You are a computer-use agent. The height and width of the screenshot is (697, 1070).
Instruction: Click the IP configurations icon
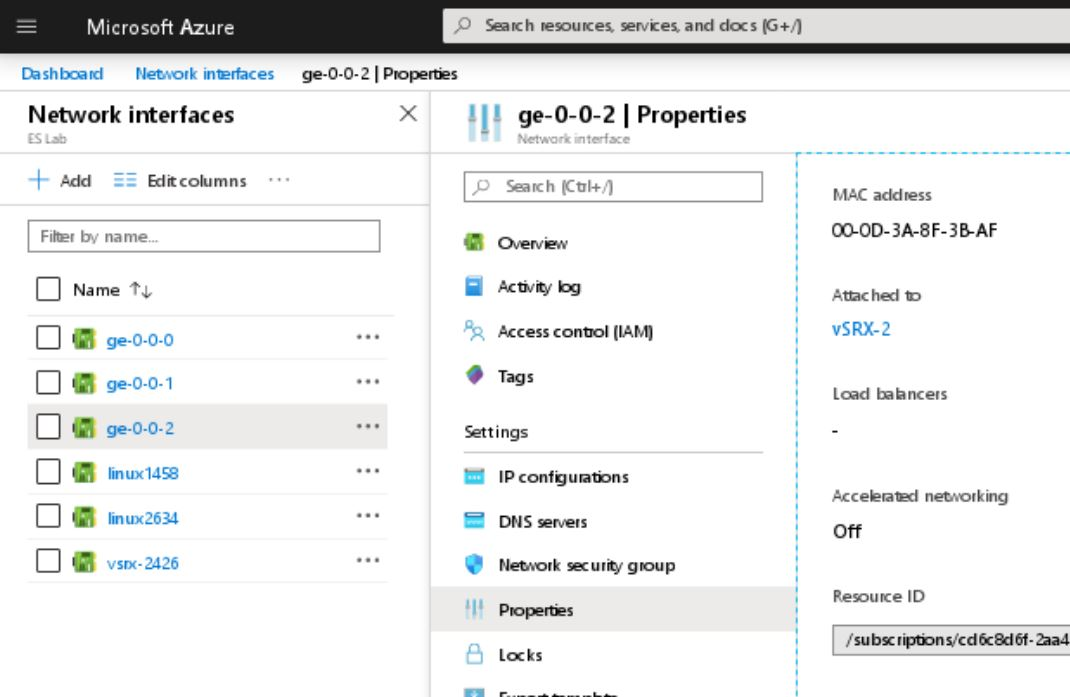coord(474,476)
